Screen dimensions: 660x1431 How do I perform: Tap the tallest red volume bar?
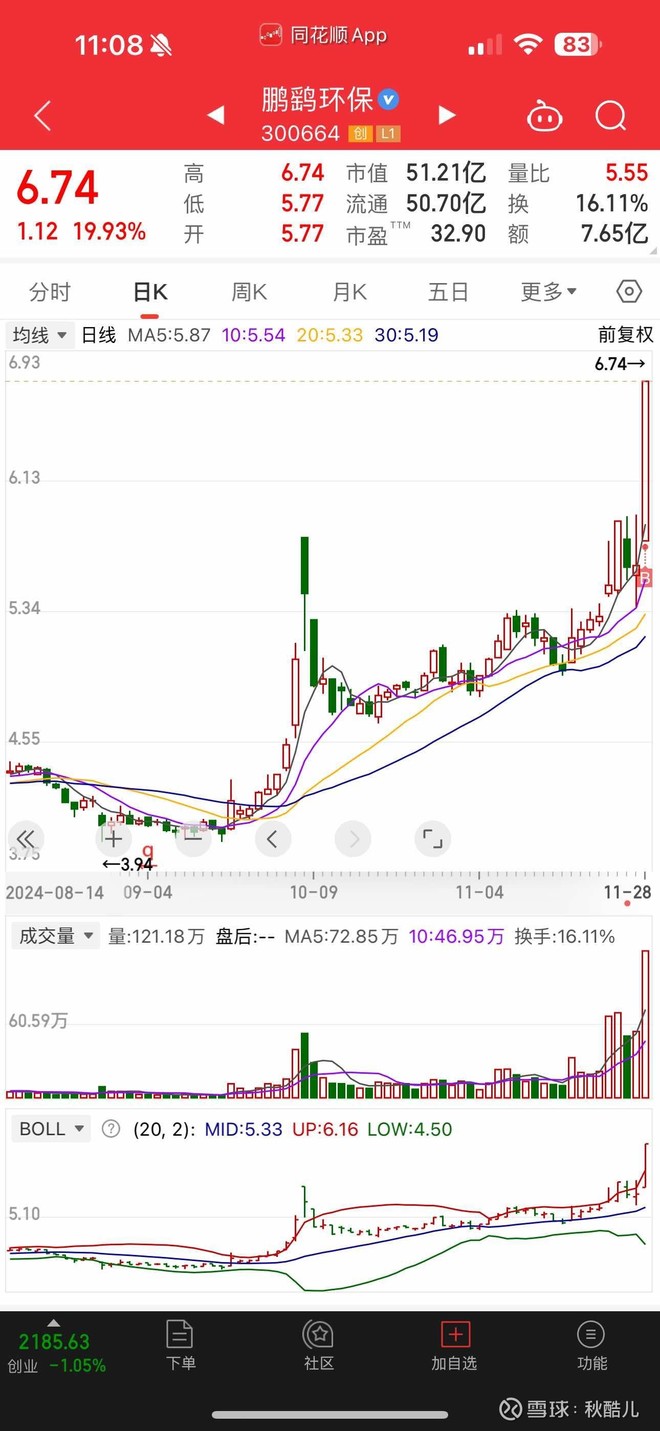646,1024
